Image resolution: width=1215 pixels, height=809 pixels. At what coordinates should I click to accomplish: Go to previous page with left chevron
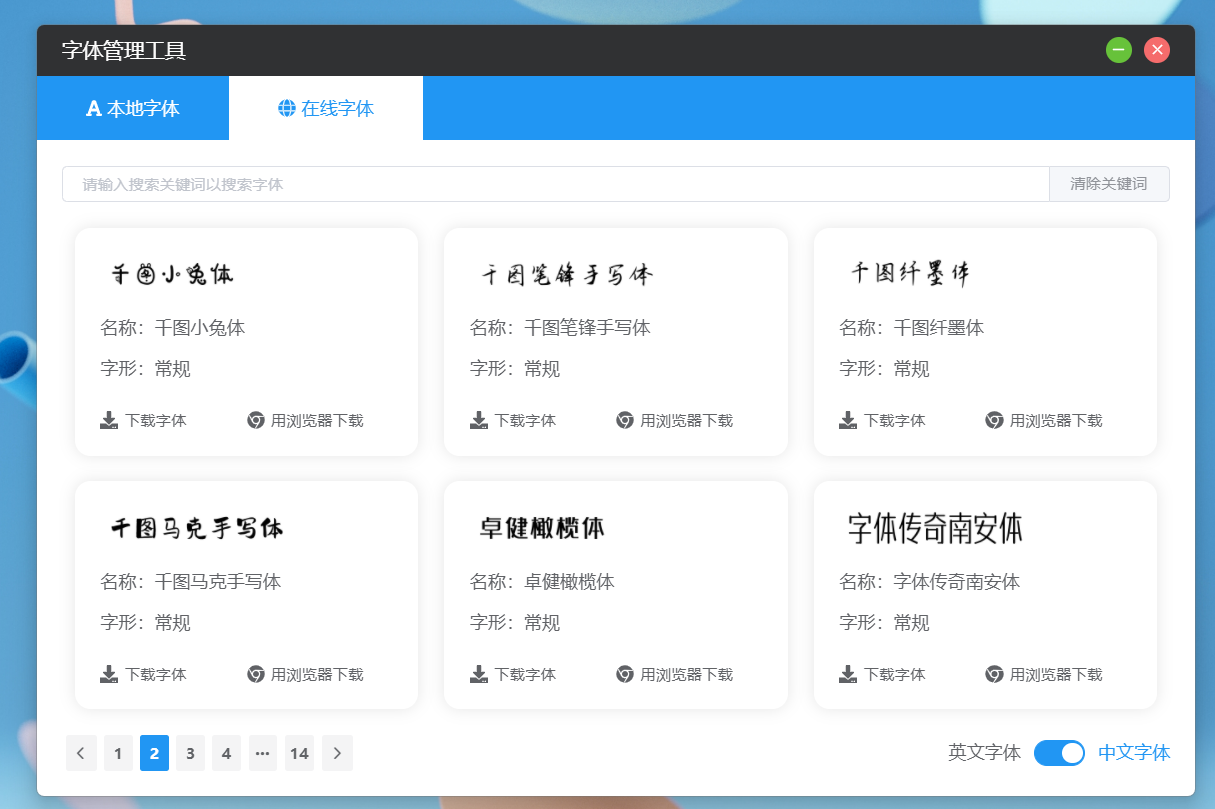(x=81, y=753)
